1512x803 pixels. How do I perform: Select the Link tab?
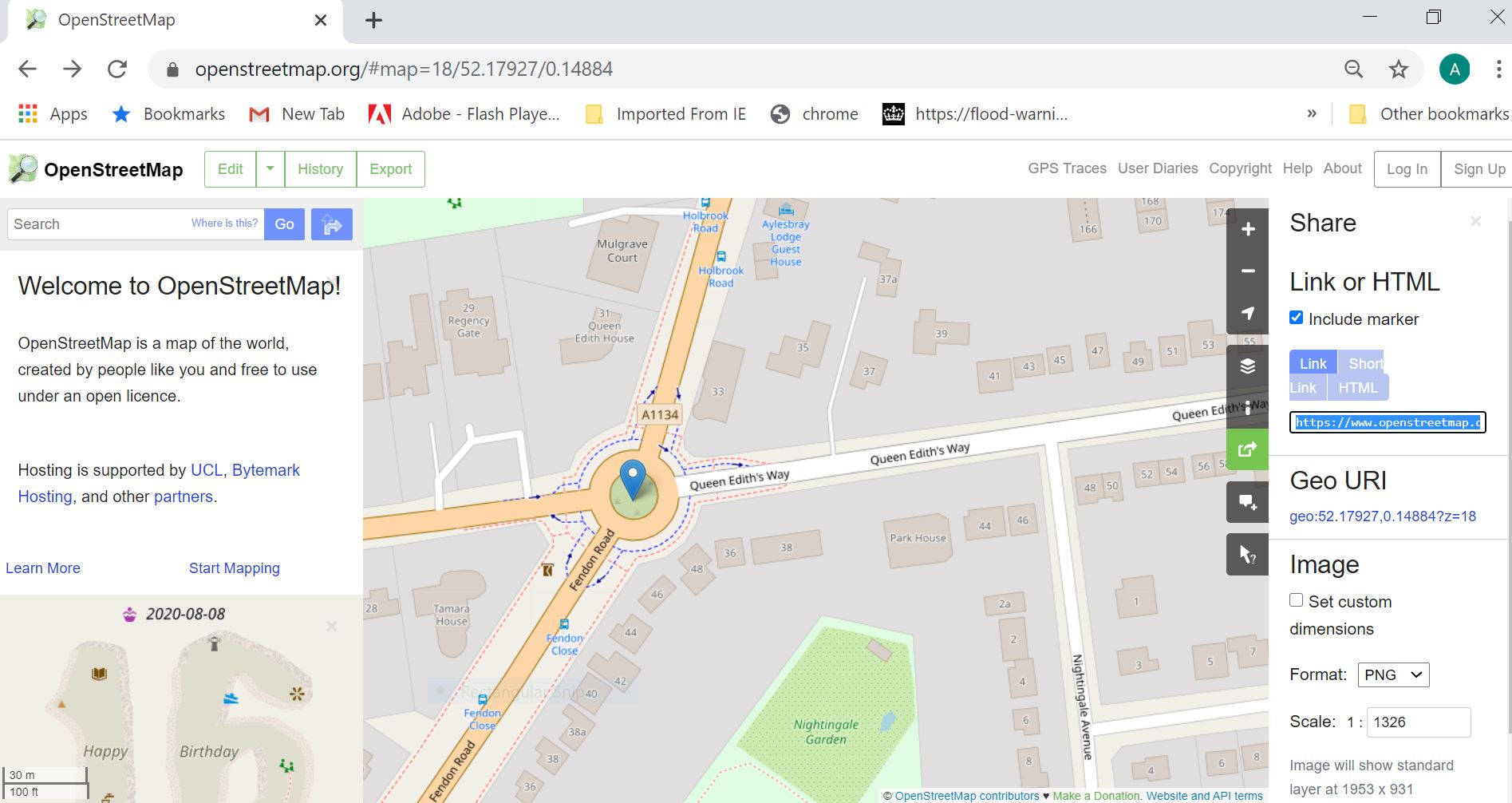pos(1313,363)
